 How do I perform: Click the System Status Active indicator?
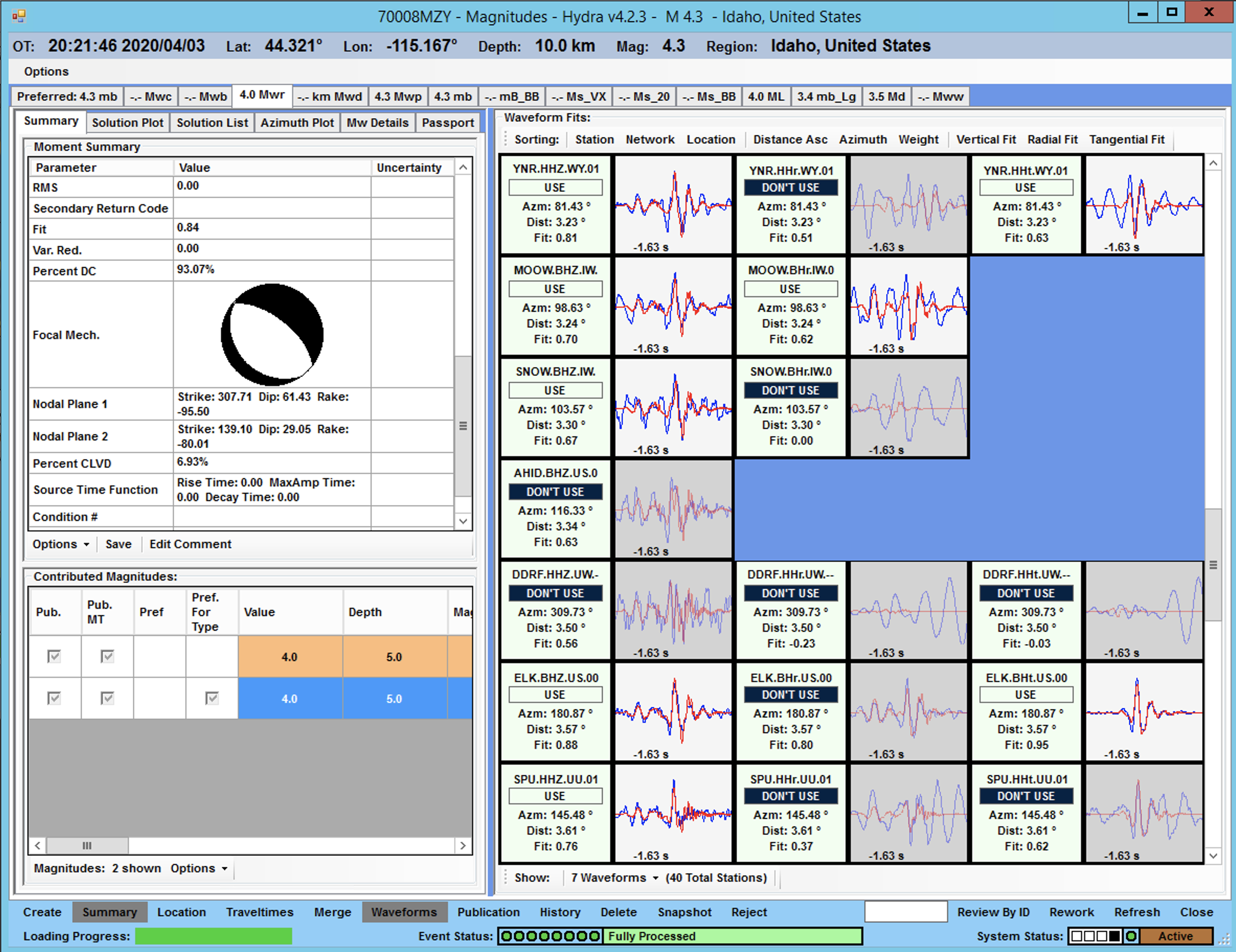[x=1175, y=936]
